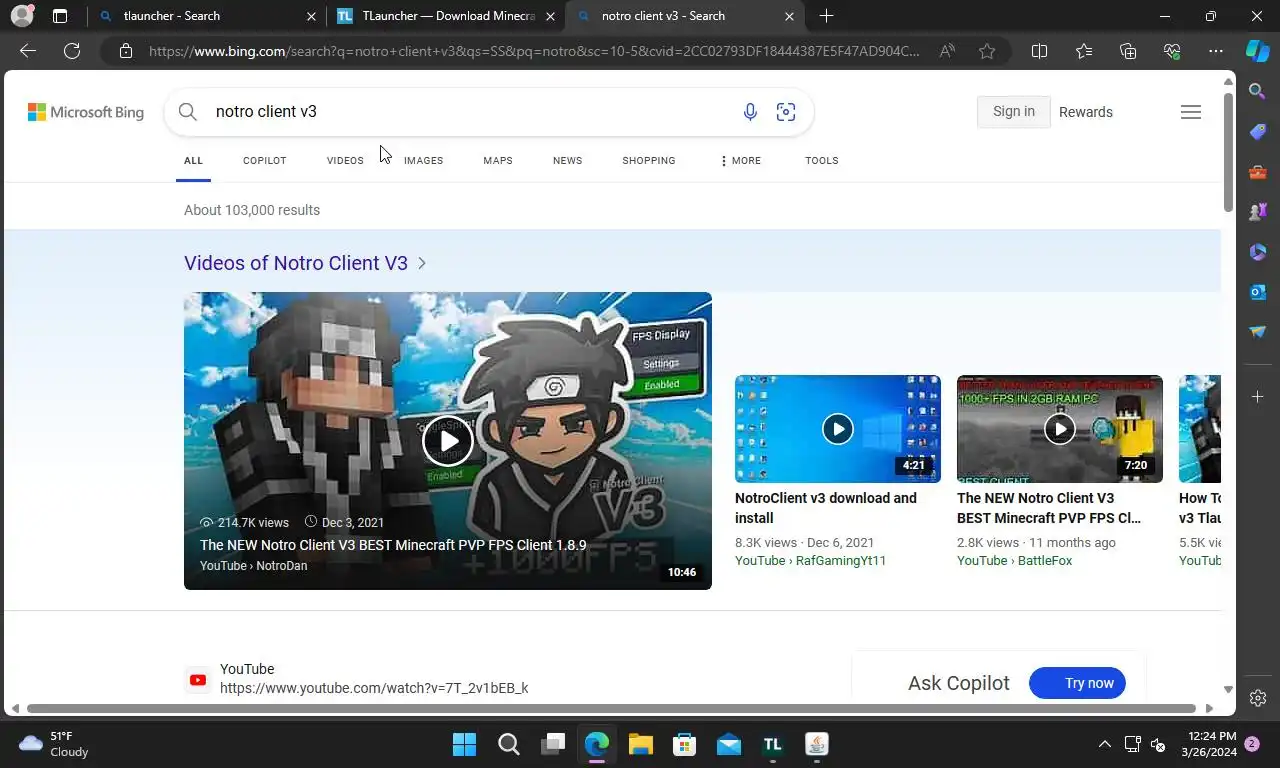The height and width of the screenshot is (768, 1280).
Task: Open the Tools briefcase sidebar icon
Action: pyautogui.click(x=1258, y=172)
